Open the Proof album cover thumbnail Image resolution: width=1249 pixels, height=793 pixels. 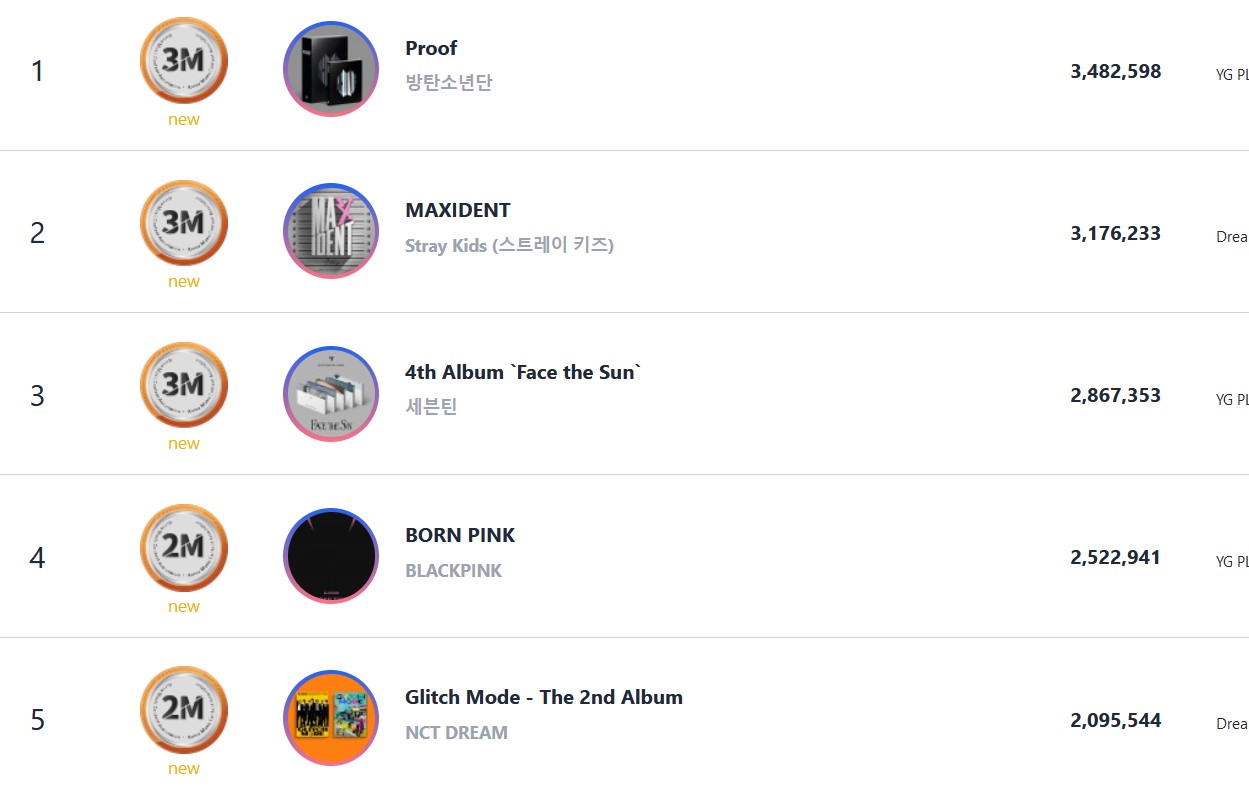pos(331,69)
